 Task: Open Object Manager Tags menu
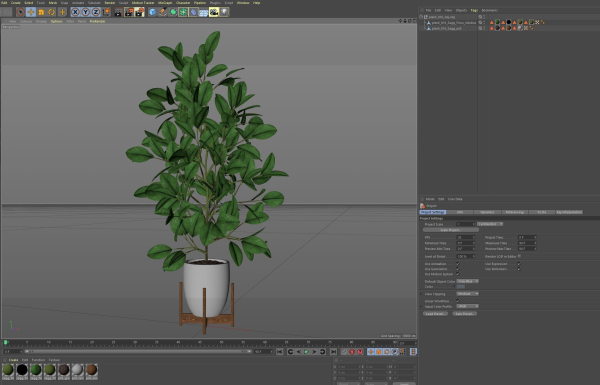(474, 10)
